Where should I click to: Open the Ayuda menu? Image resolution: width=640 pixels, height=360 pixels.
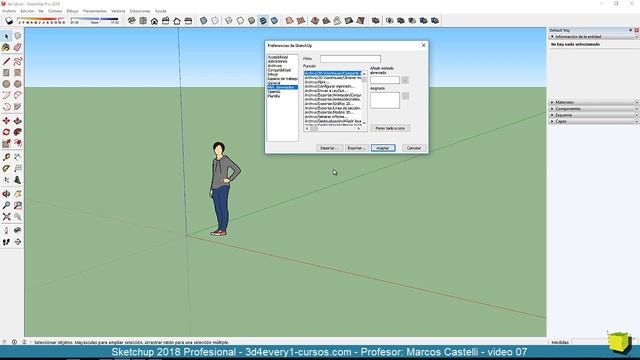click(x=160, y=11)
